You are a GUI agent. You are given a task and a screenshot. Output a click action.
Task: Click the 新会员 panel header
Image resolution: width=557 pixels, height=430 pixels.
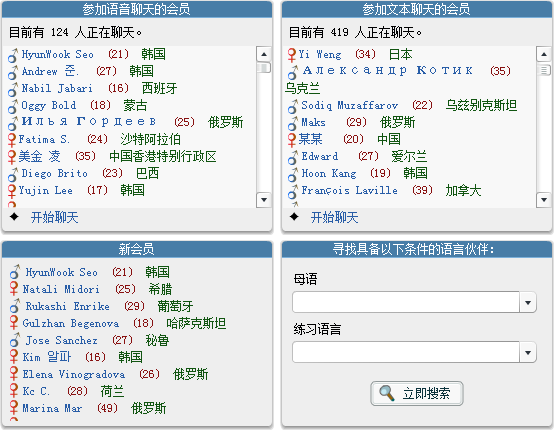pyautogui.click(x=137, y=249)
